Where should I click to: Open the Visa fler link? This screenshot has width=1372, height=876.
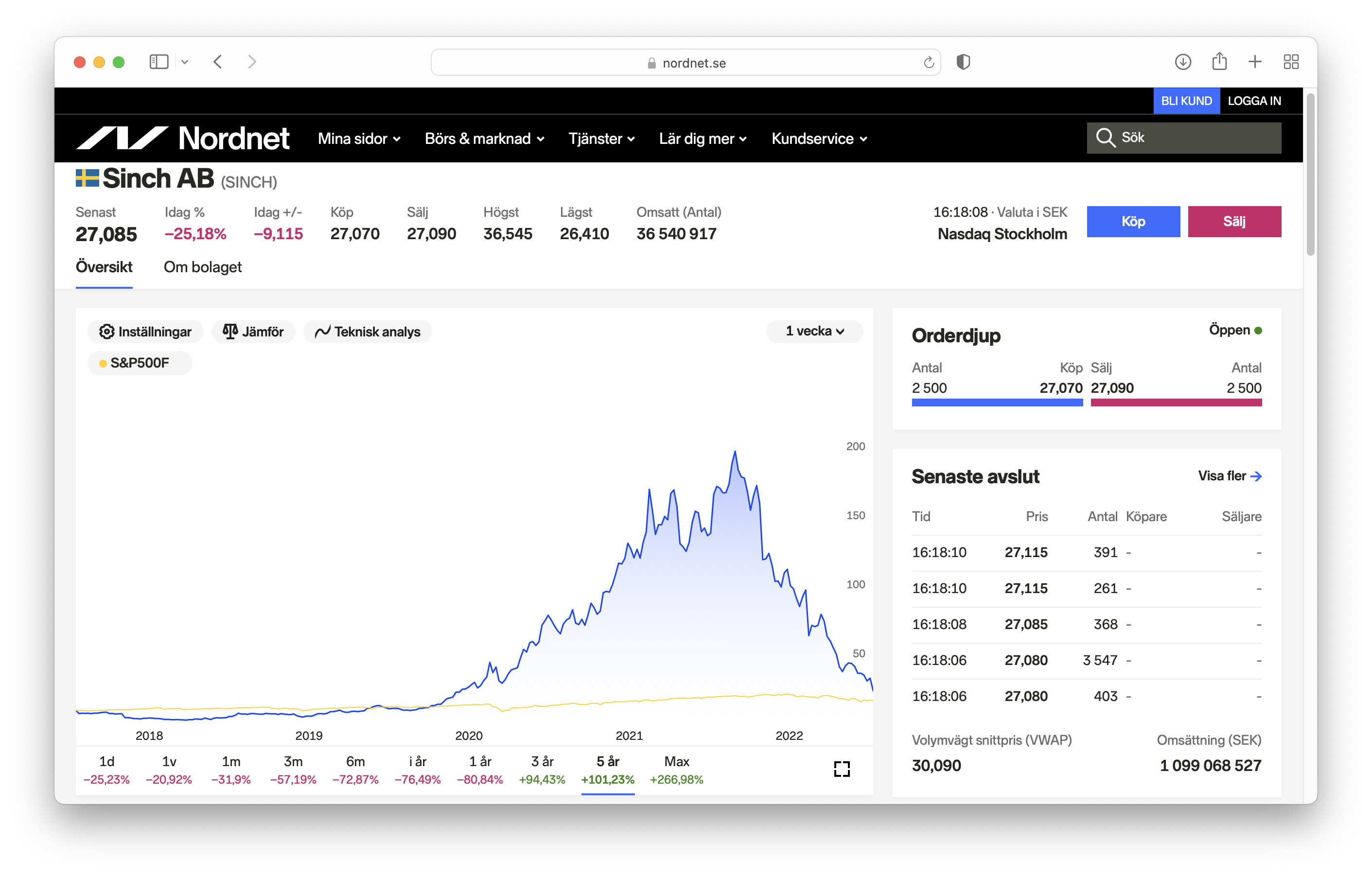[x=1229, y=475]
